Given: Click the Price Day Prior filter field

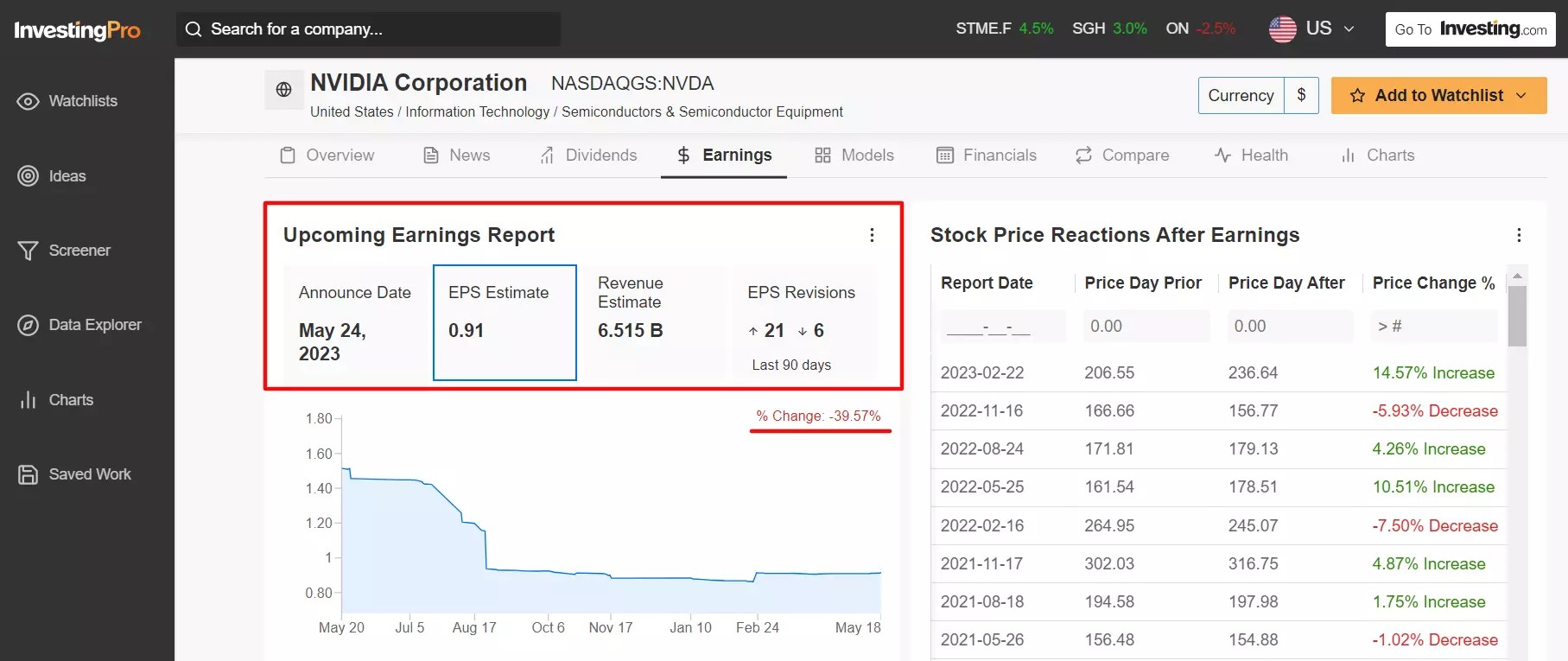Looking at the screenshot, I should tap(1146, 327).
